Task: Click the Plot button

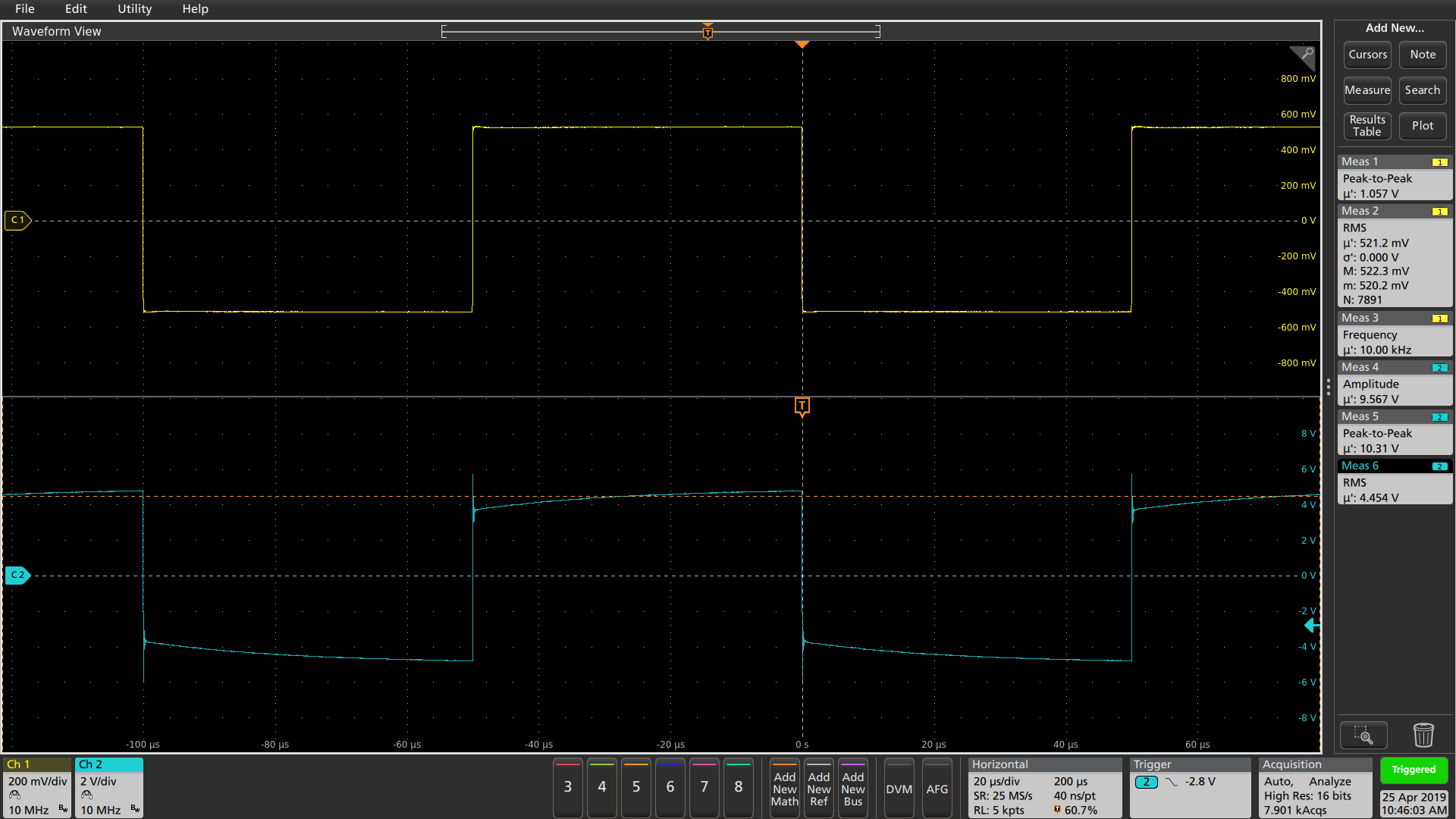Action: click(1423, 126)
